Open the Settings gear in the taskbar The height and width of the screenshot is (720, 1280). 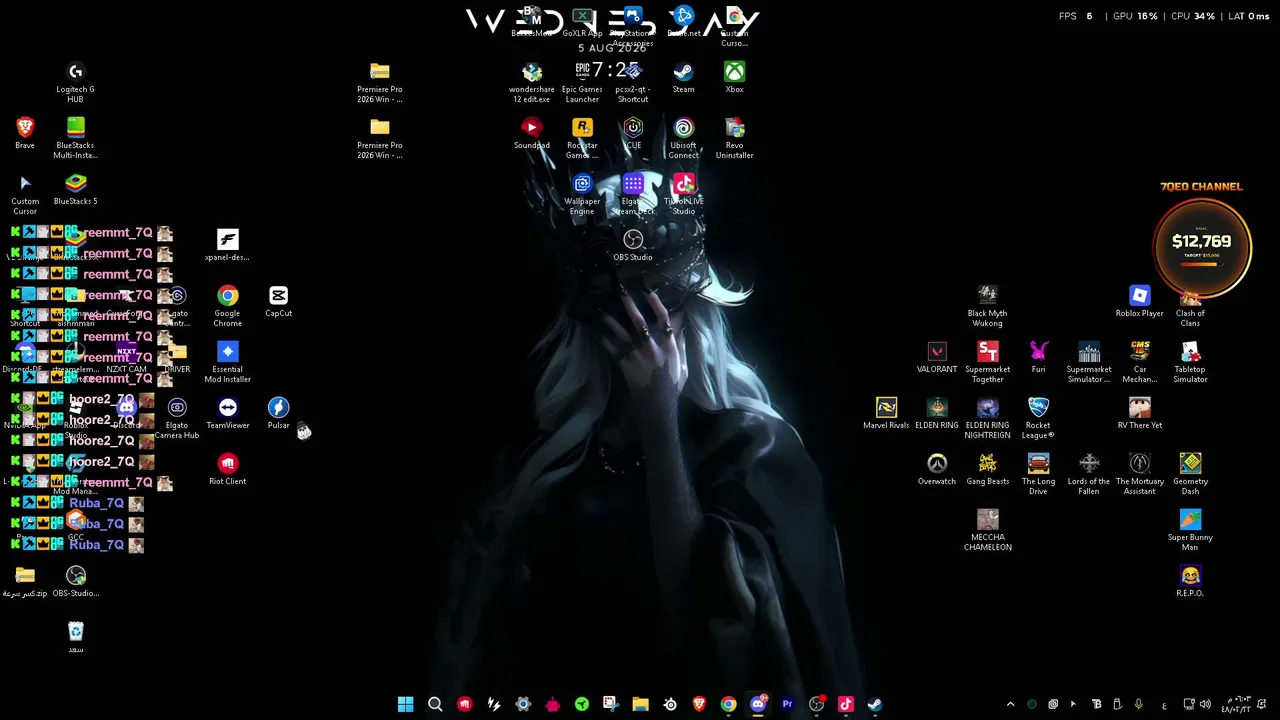(523, 704)
